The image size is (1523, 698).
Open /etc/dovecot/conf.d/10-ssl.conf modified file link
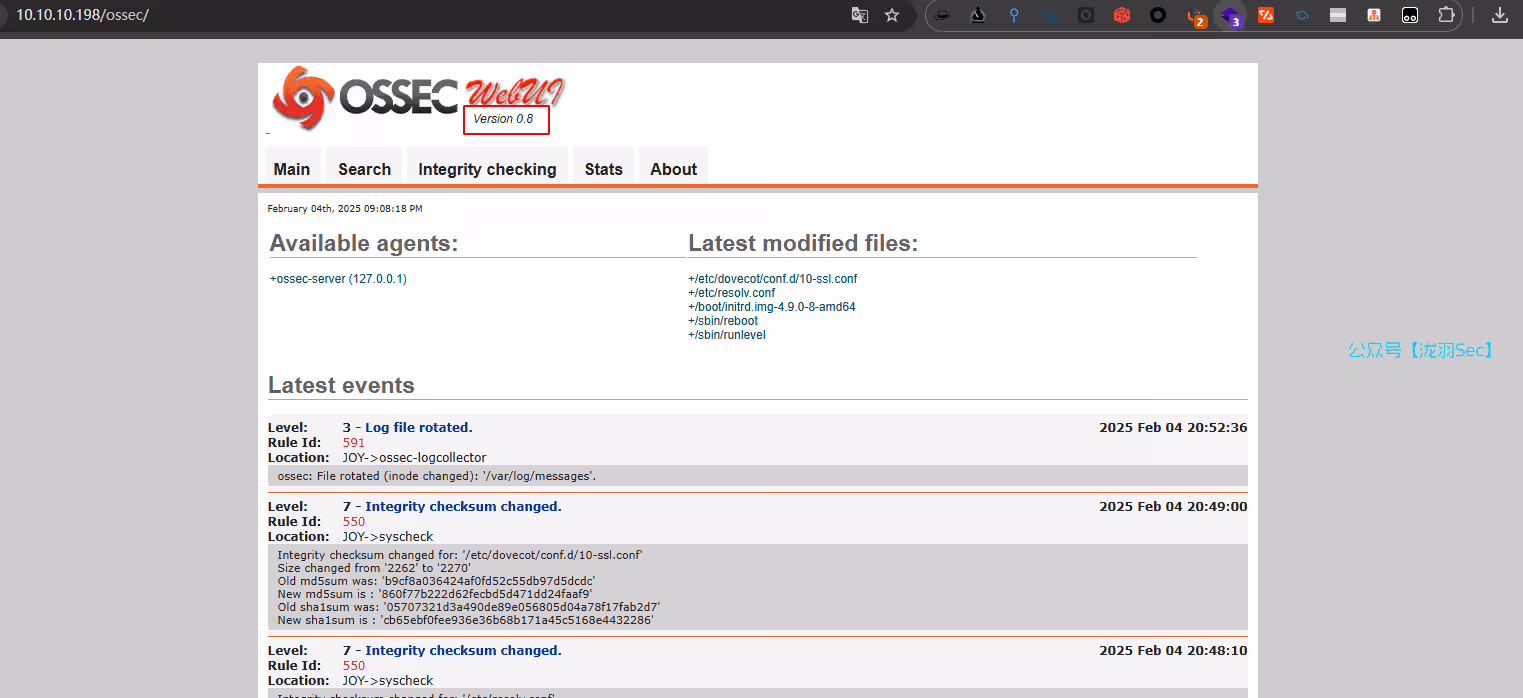point(772,279)
